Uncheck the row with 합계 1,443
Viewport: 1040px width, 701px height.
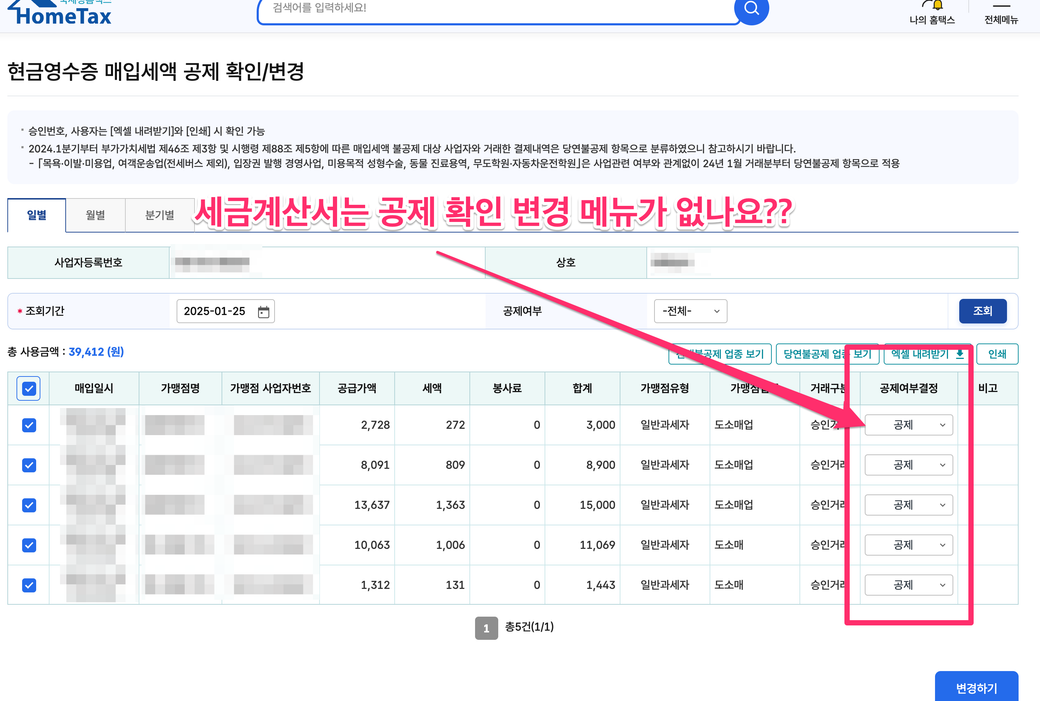[29, 585]
